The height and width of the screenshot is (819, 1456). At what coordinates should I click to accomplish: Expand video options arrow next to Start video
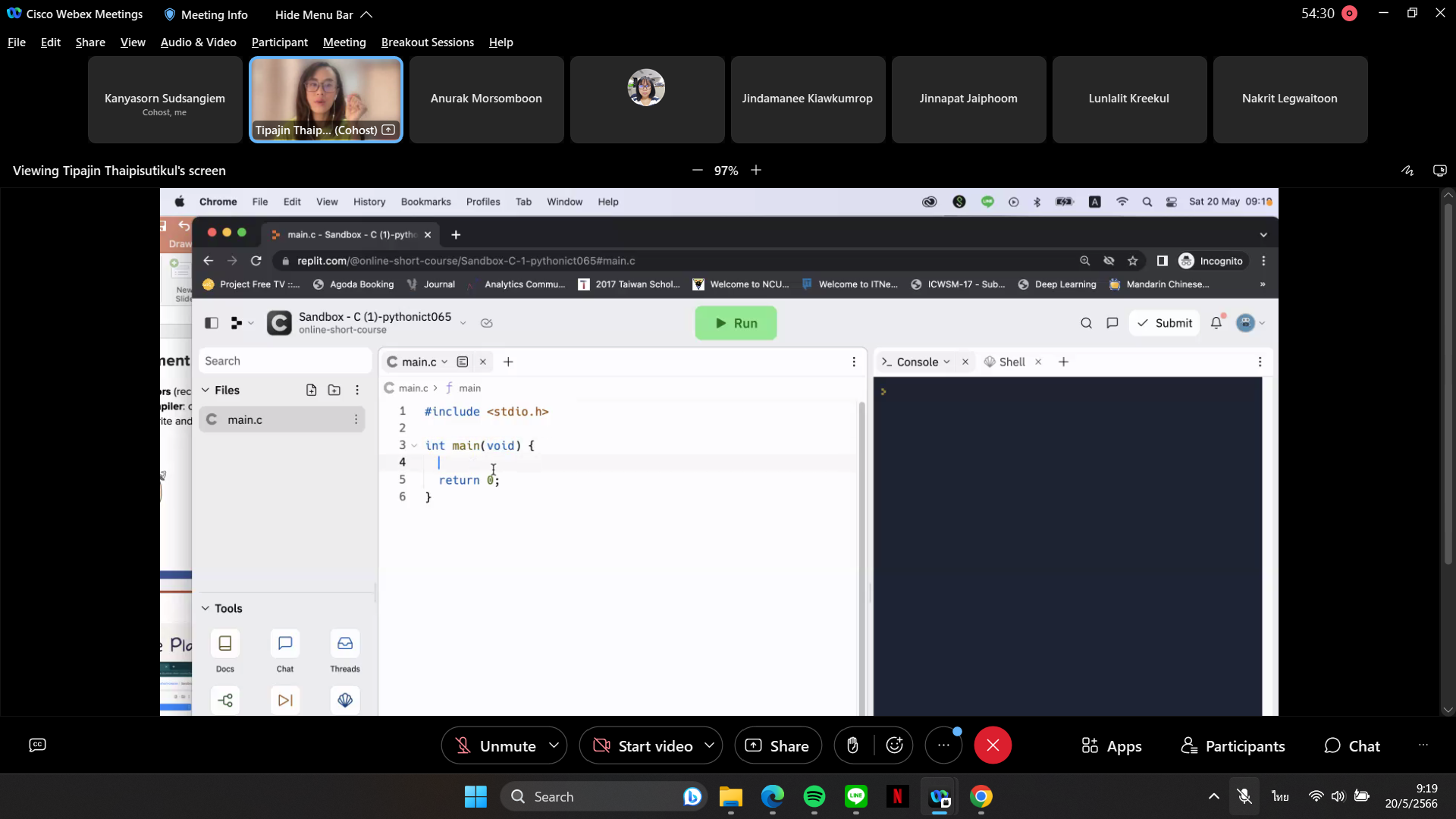point(709,745)
